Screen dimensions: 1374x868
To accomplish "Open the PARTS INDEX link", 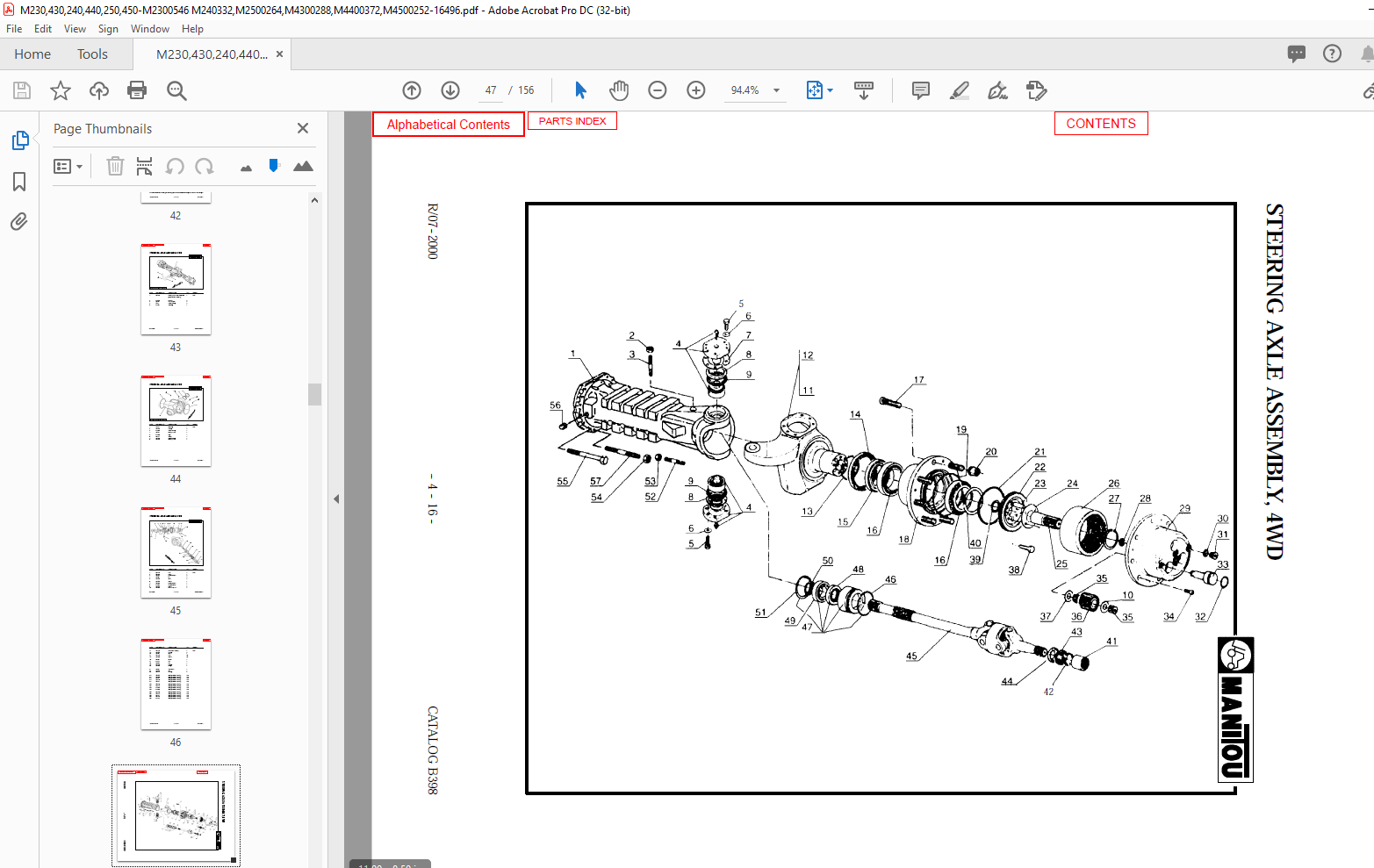I will 572,121.
